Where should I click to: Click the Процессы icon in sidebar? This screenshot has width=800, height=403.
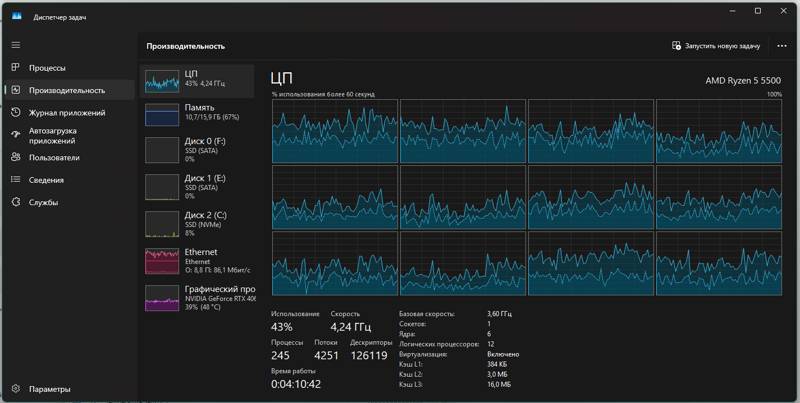[x=16, y=68]
